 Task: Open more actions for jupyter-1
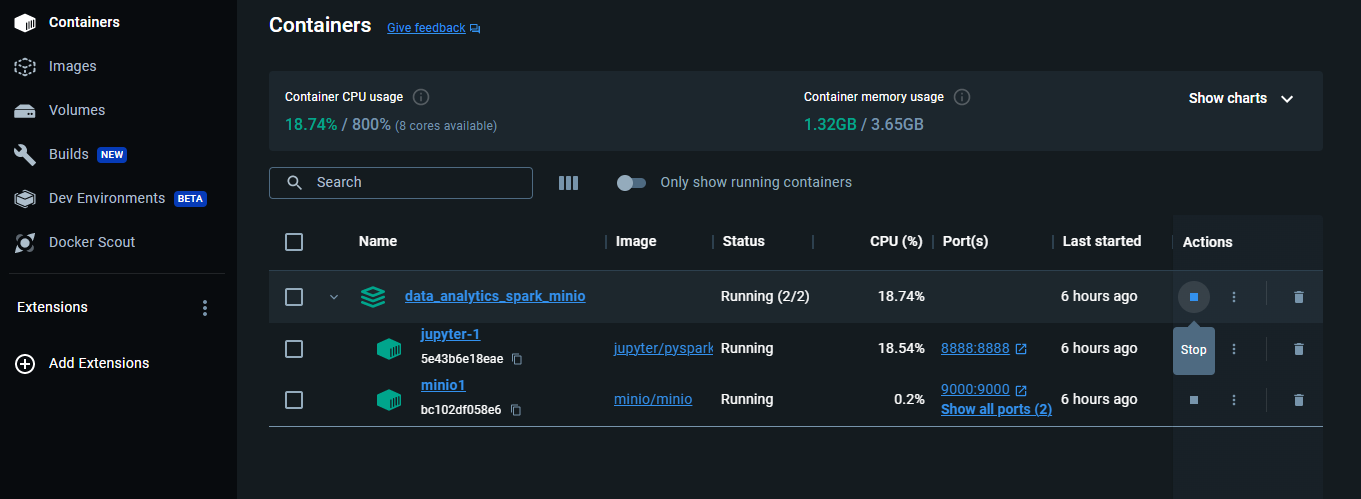pyautogui.click(x=1234, y=349)
